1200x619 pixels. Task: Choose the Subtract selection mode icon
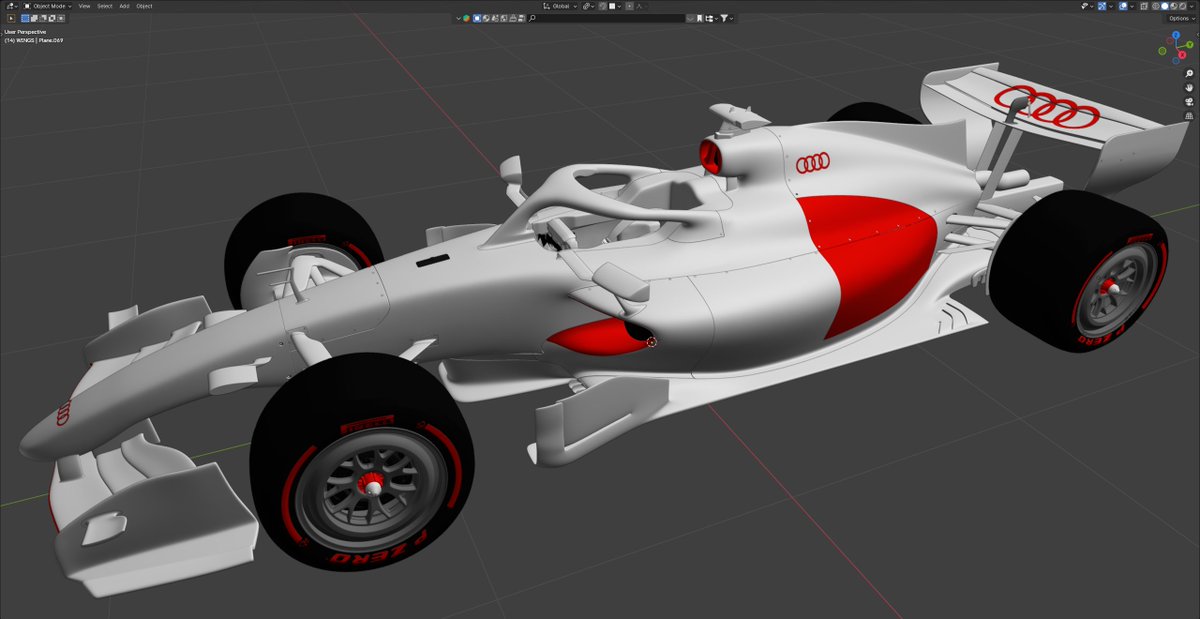[x=43, y=18]
